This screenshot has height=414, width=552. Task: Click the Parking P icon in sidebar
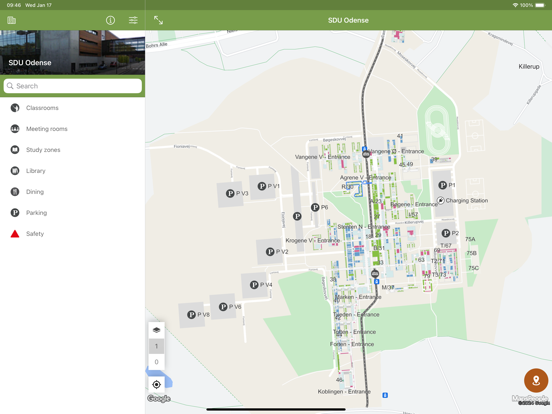pyautogui.click(x=15, y=213)
